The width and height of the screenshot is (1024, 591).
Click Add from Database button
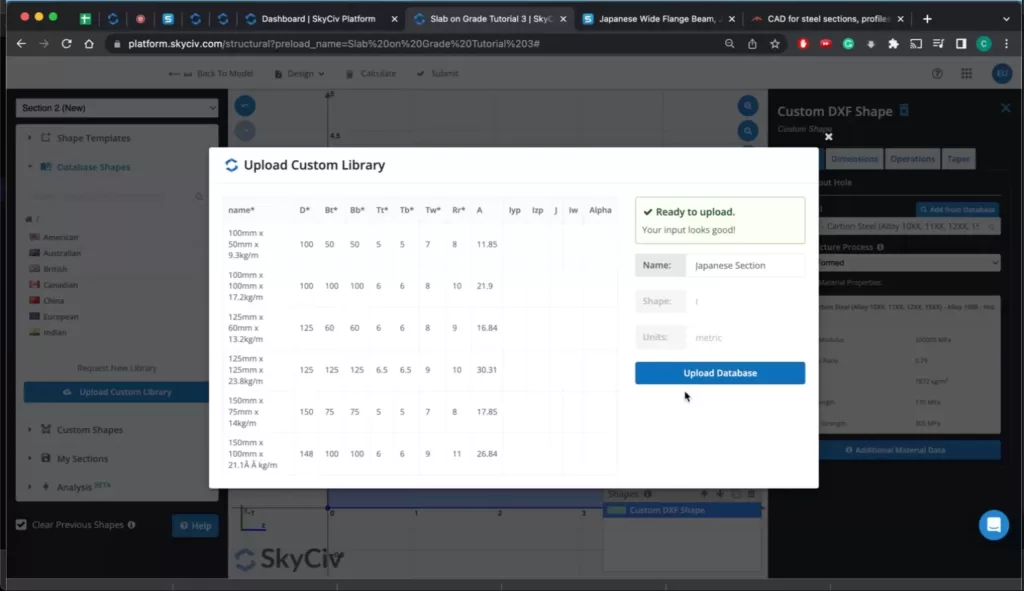click(957, 210)
